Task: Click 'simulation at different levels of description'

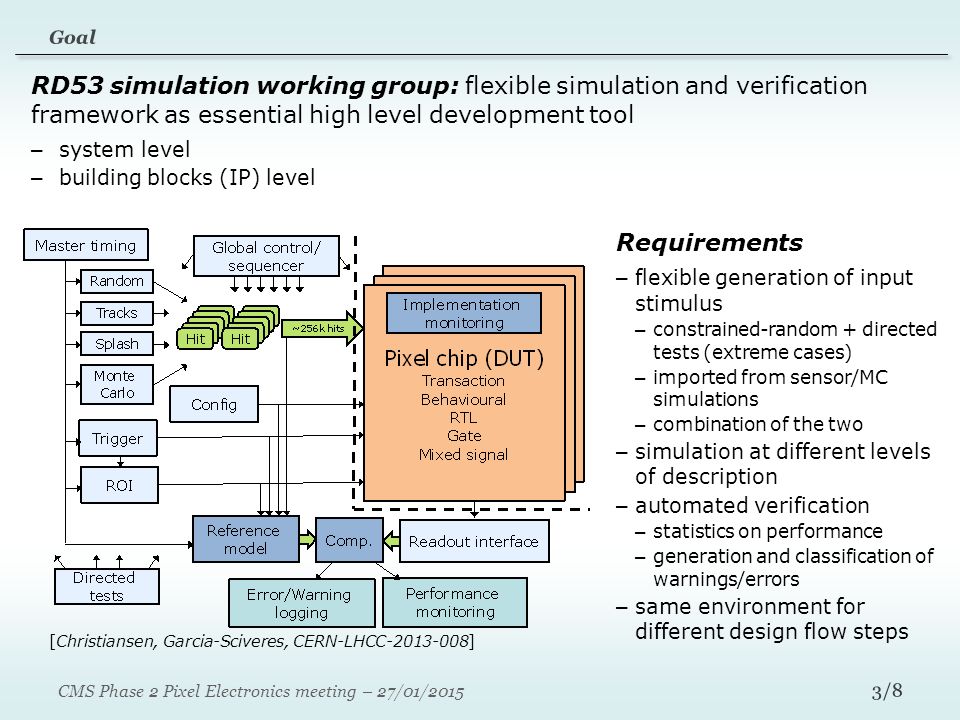Action: pyautogui.click(x=782, y=464)
